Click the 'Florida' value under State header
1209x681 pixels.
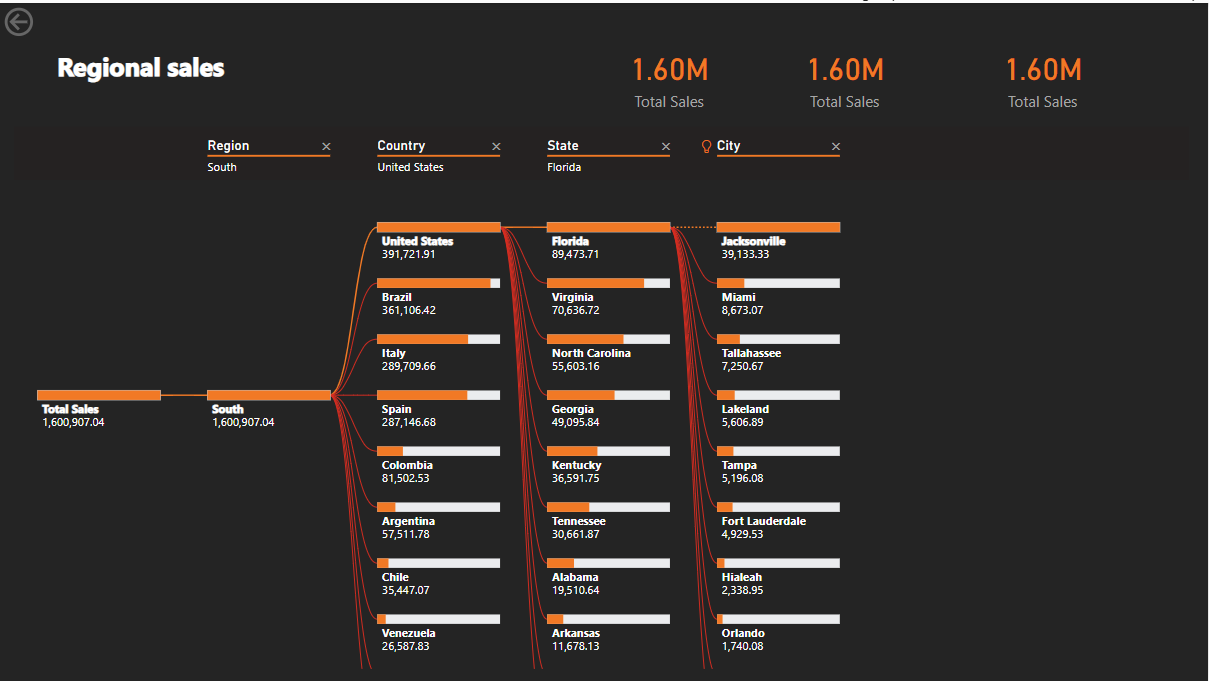(564, 167)
